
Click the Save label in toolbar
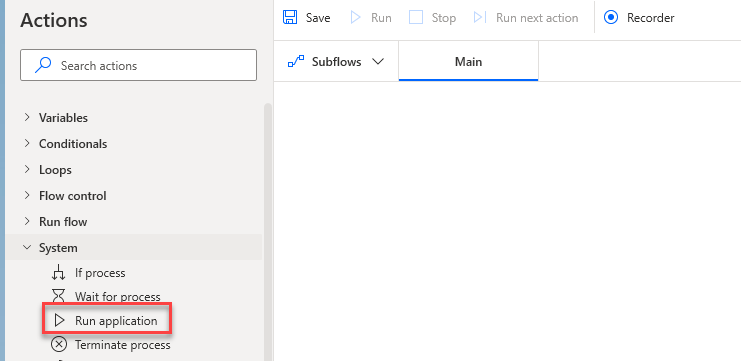pos(318,18)
